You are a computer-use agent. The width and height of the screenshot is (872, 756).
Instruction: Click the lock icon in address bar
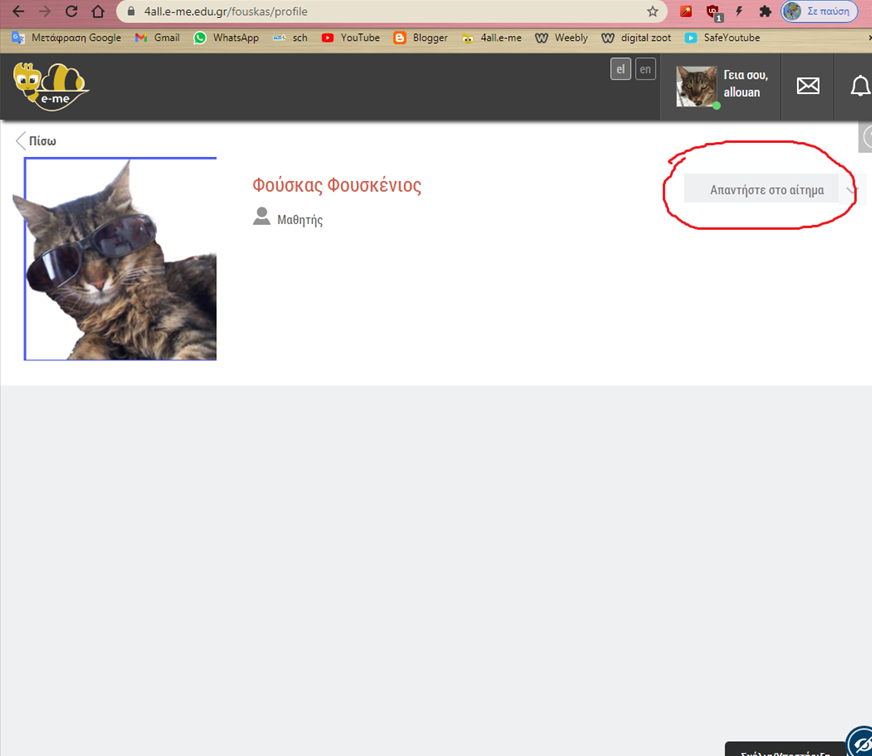pyautogui.click(x=131, y=11)
